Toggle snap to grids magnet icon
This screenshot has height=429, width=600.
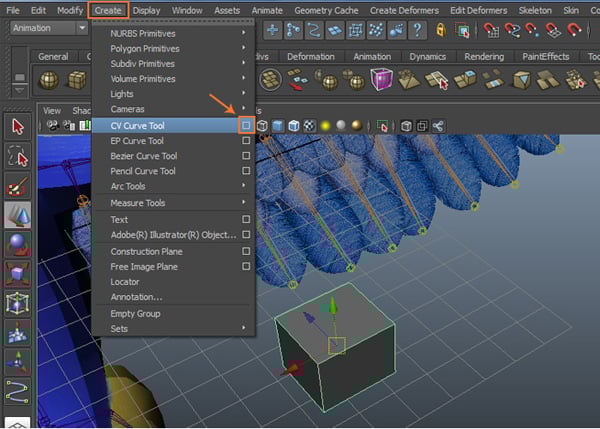(491, 30)
